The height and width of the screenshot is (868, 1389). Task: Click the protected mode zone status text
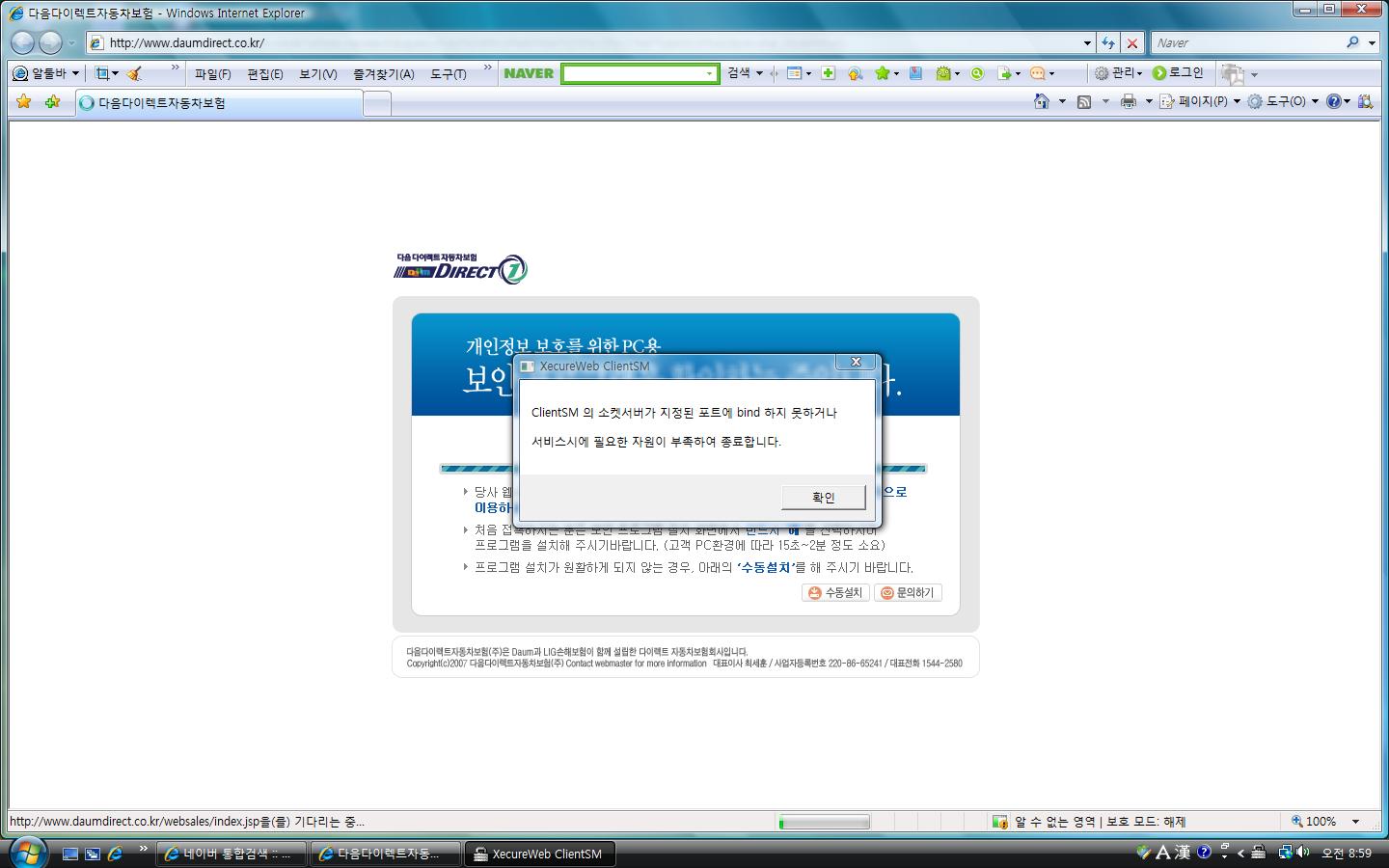point(1100,822)
